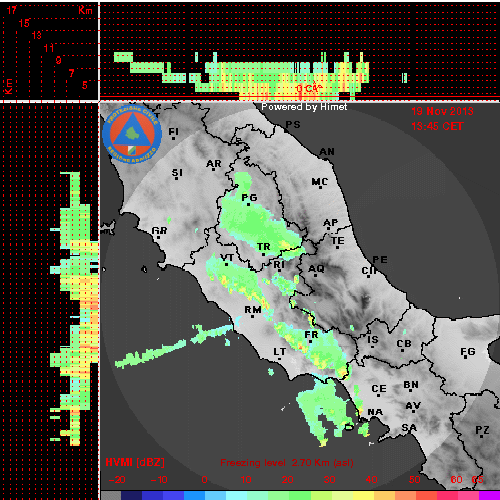Click the 17 Km altitude scale label

[12, 10]
